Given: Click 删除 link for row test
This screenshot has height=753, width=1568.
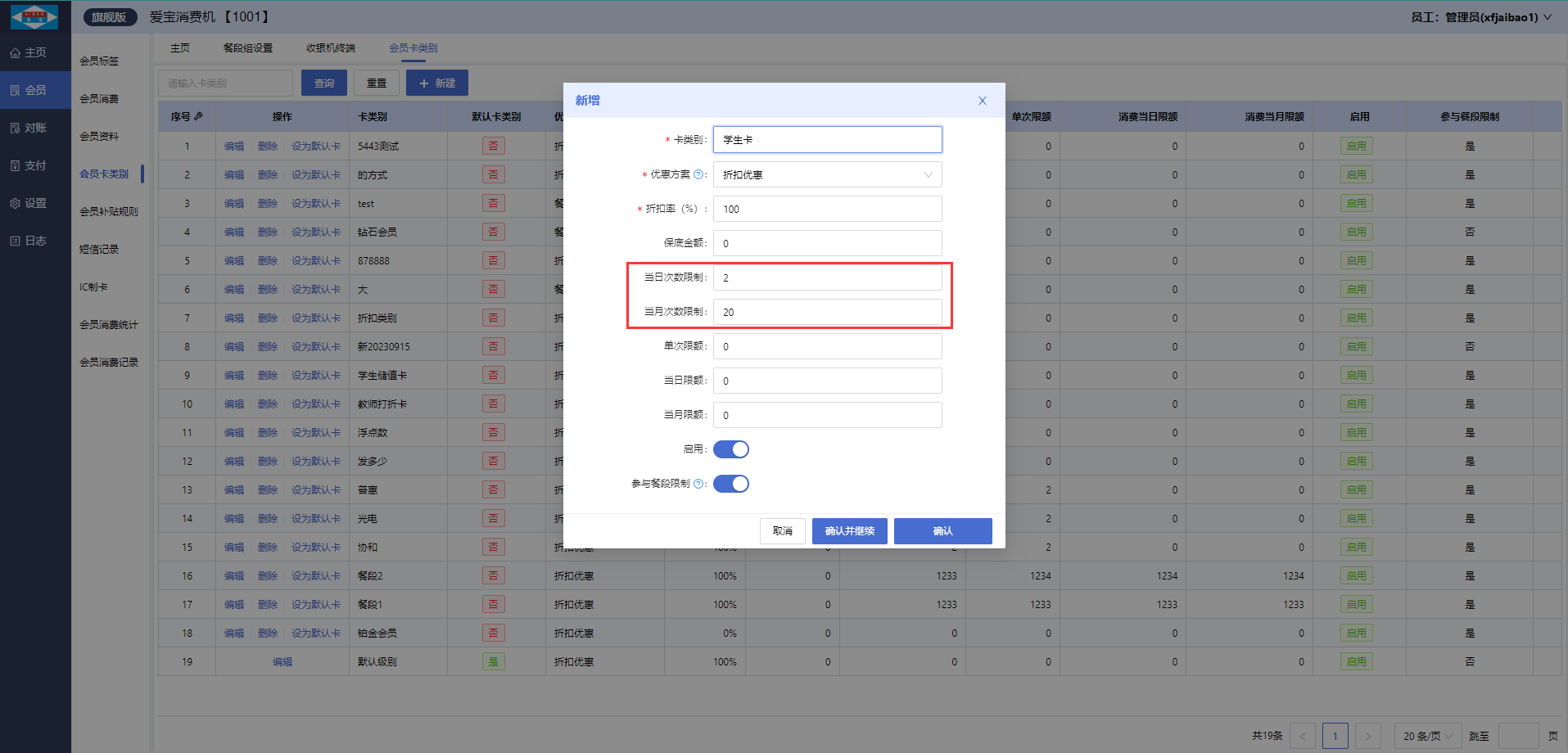Looking at the screenshot, I should point(268,204).
